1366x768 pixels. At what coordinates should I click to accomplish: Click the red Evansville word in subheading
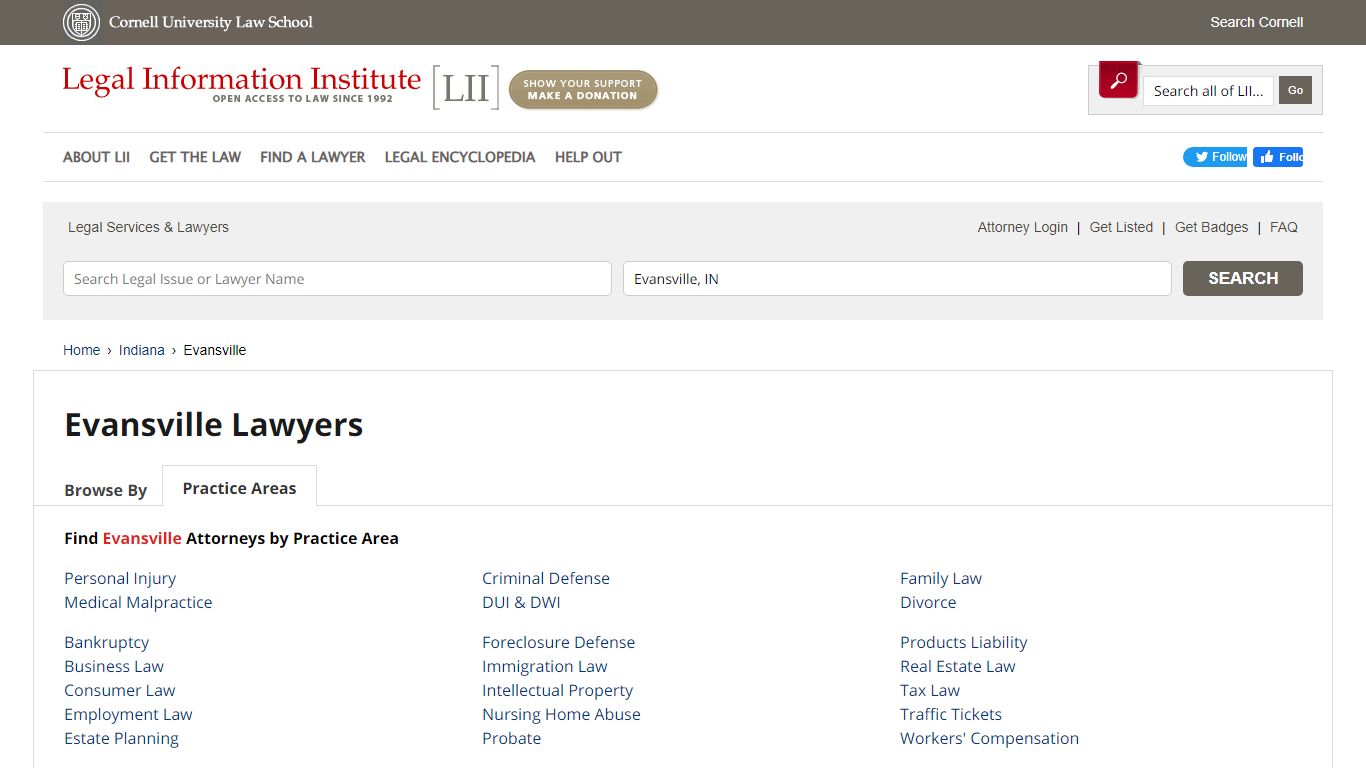tap(142, 538)
